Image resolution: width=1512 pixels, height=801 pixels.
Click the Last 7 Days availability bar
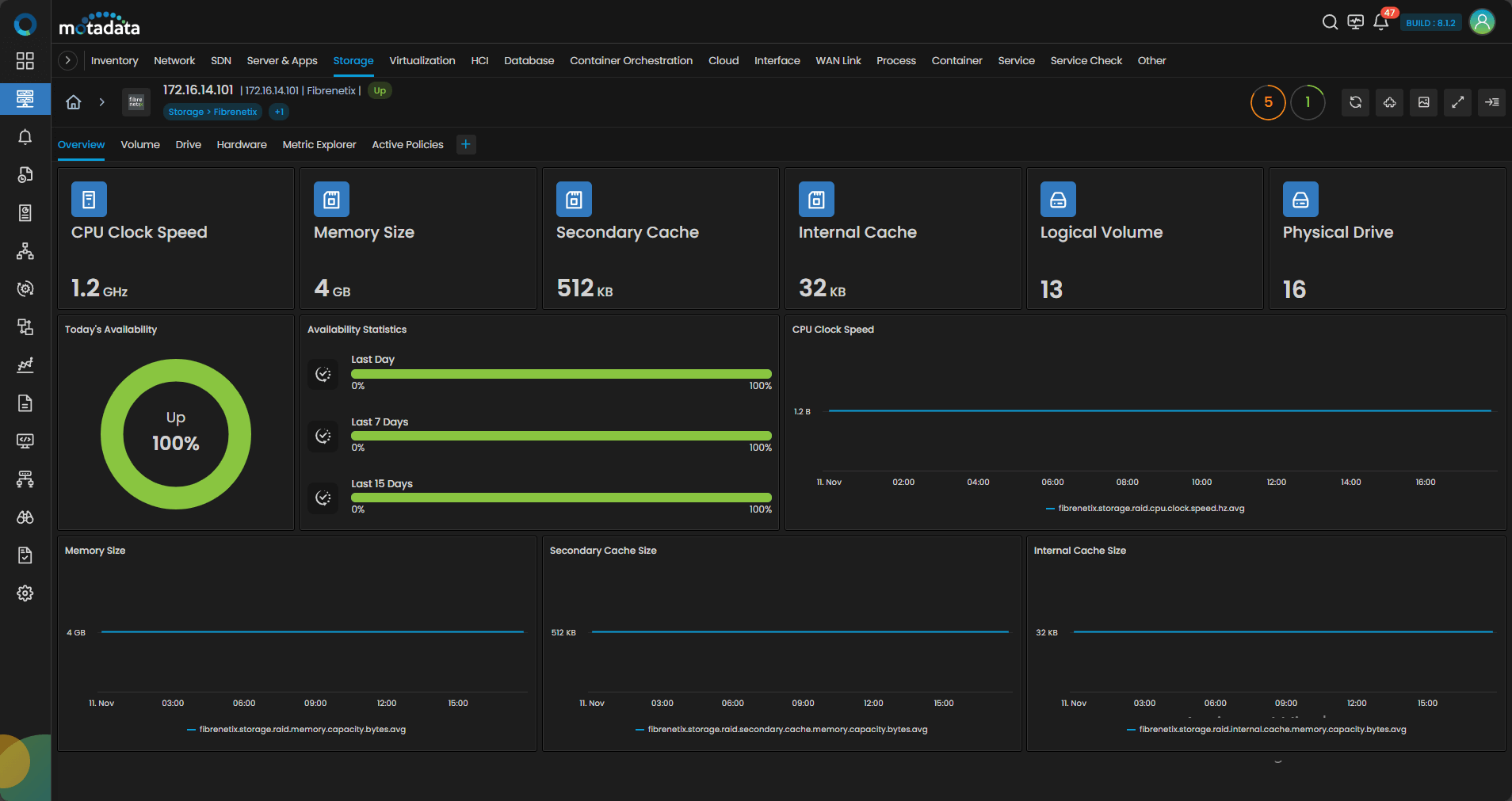point(561,436)
